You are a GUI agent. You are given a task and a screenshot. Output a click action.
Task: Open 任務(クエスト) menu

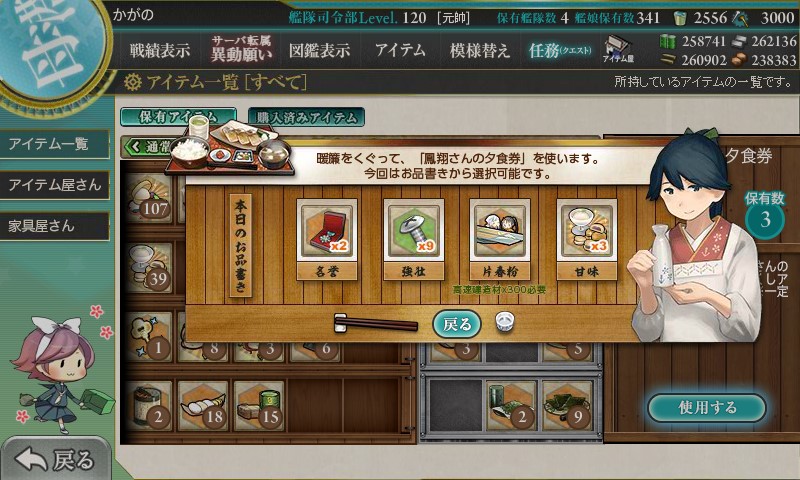pos(560,50)
